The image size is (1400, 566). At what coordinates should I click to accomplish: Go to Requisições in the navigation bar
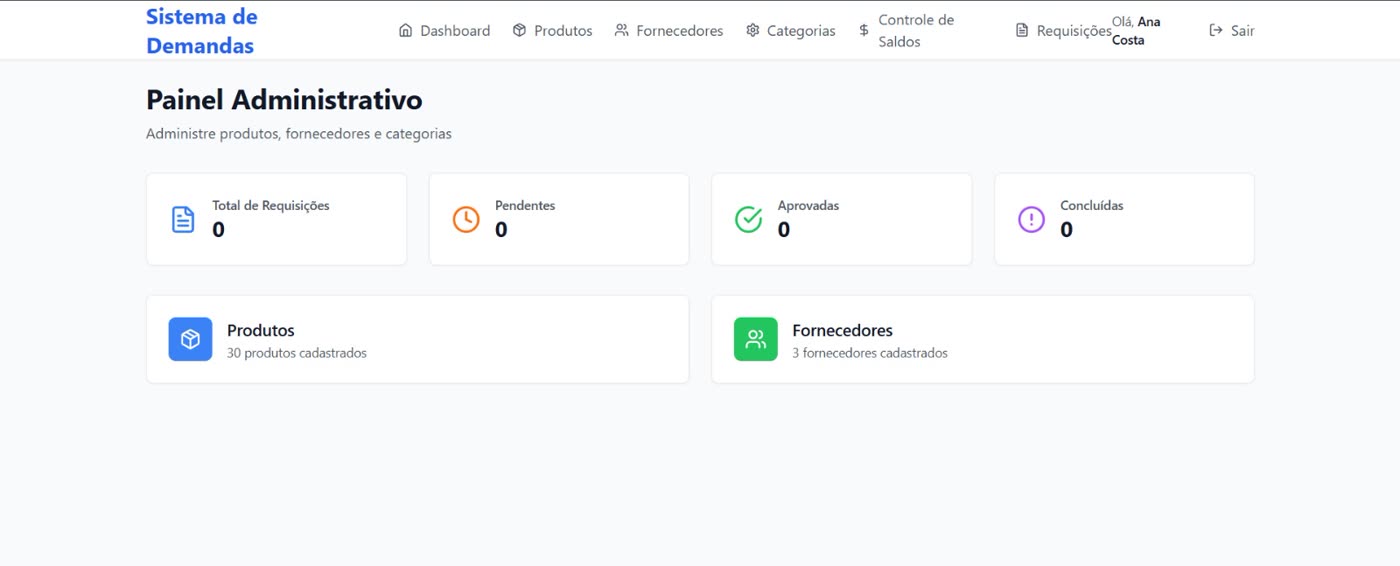click(x=1063, y=30)
